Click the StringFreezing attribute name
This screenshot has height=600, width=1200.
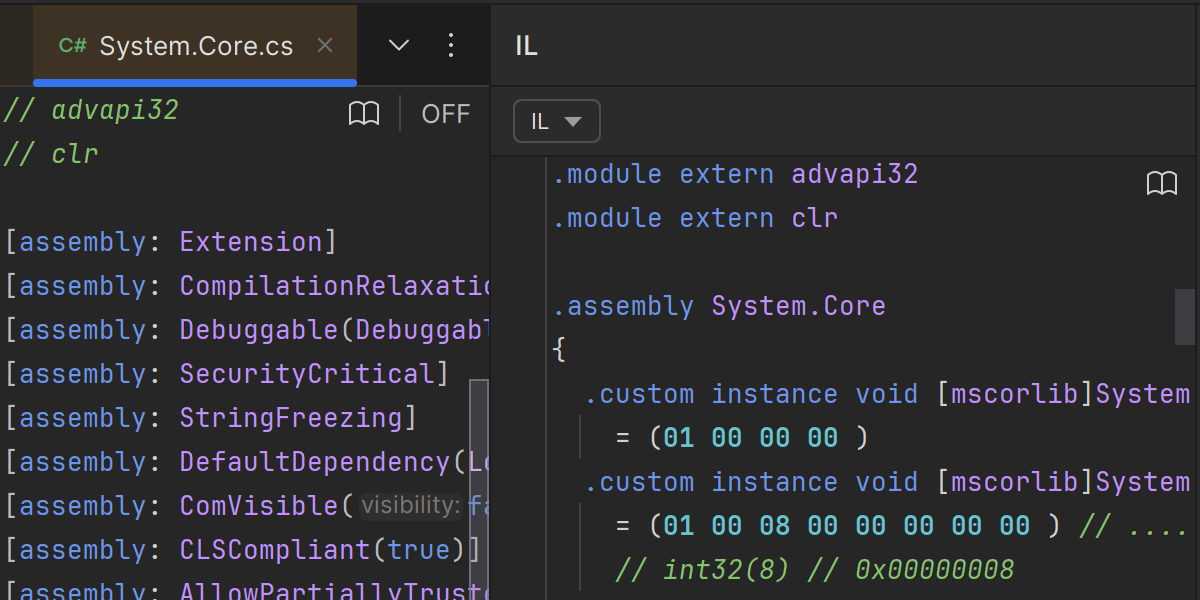point(290,418)
